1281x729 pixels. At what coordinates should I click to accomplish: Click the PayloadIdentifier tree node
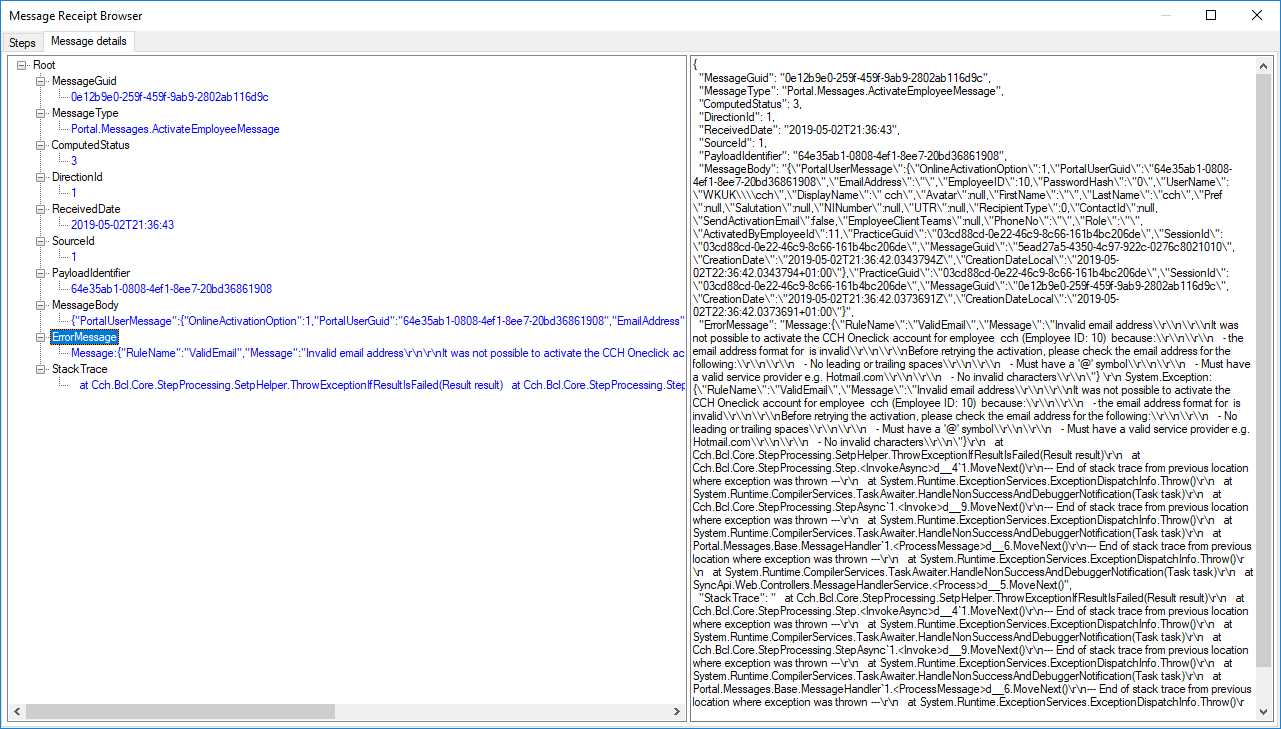point(91,273)
